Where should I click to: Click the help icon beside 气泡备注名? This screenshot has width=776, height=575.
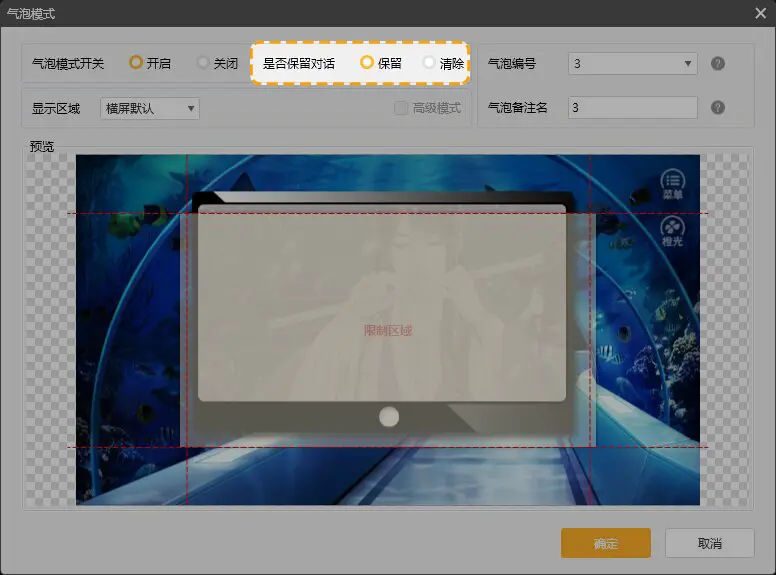pos(717,108)
